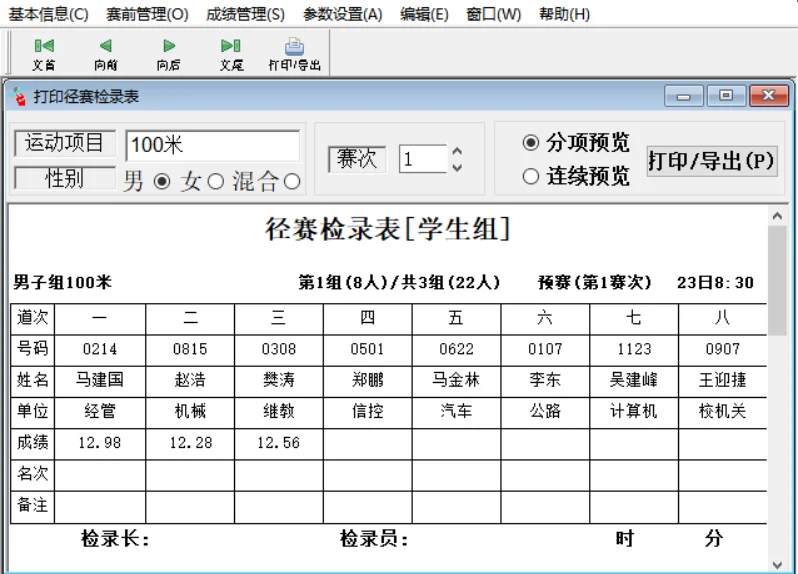This screenshot has height=574, width=798.
Task: Click bib number 0308
Action: point(278,349)
